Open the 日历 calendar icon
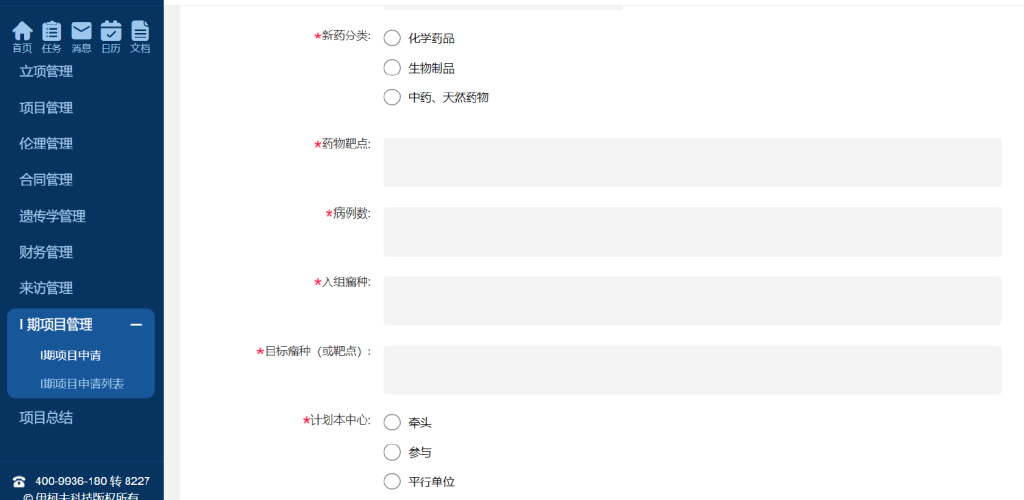1024x500 pixels. point(111,32)
